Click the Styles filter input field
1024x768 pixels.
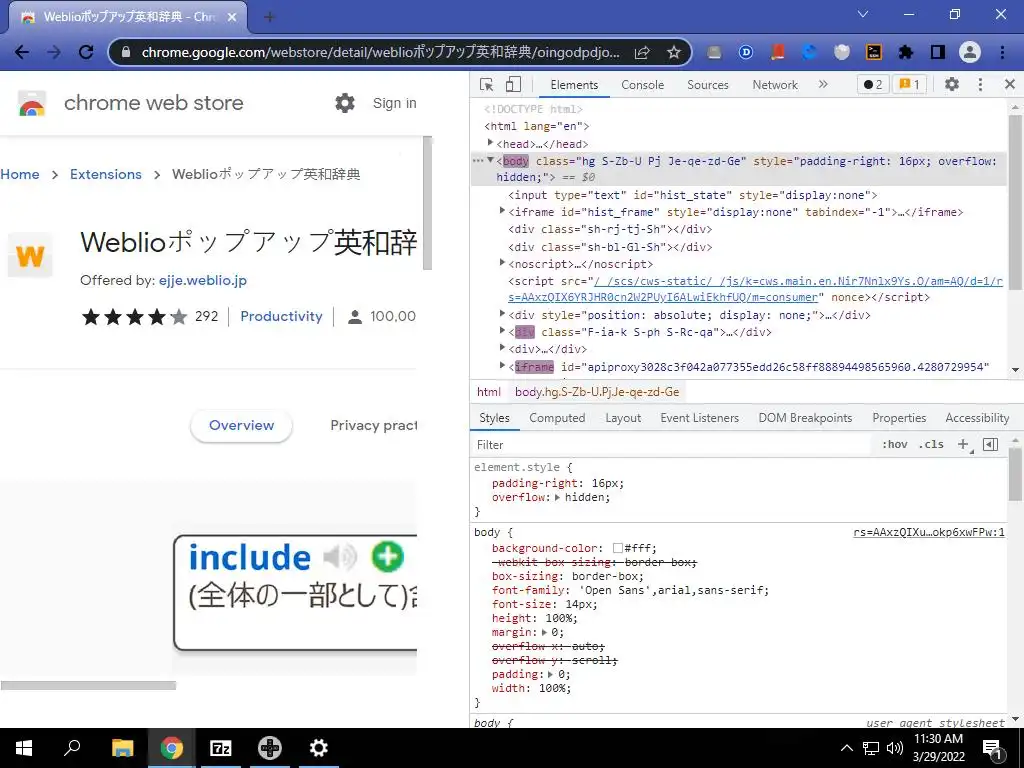[673, 445]
